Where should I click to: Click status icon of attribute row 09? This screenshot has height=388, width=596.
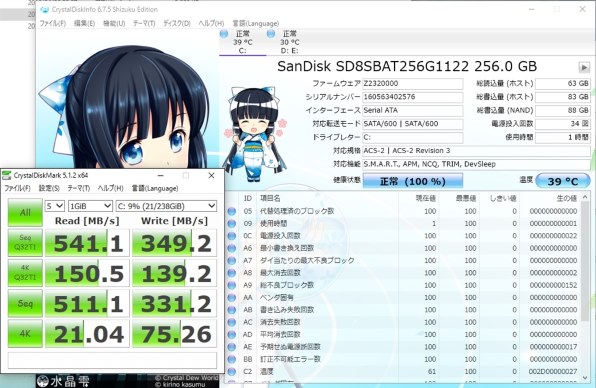coord(231,223)
